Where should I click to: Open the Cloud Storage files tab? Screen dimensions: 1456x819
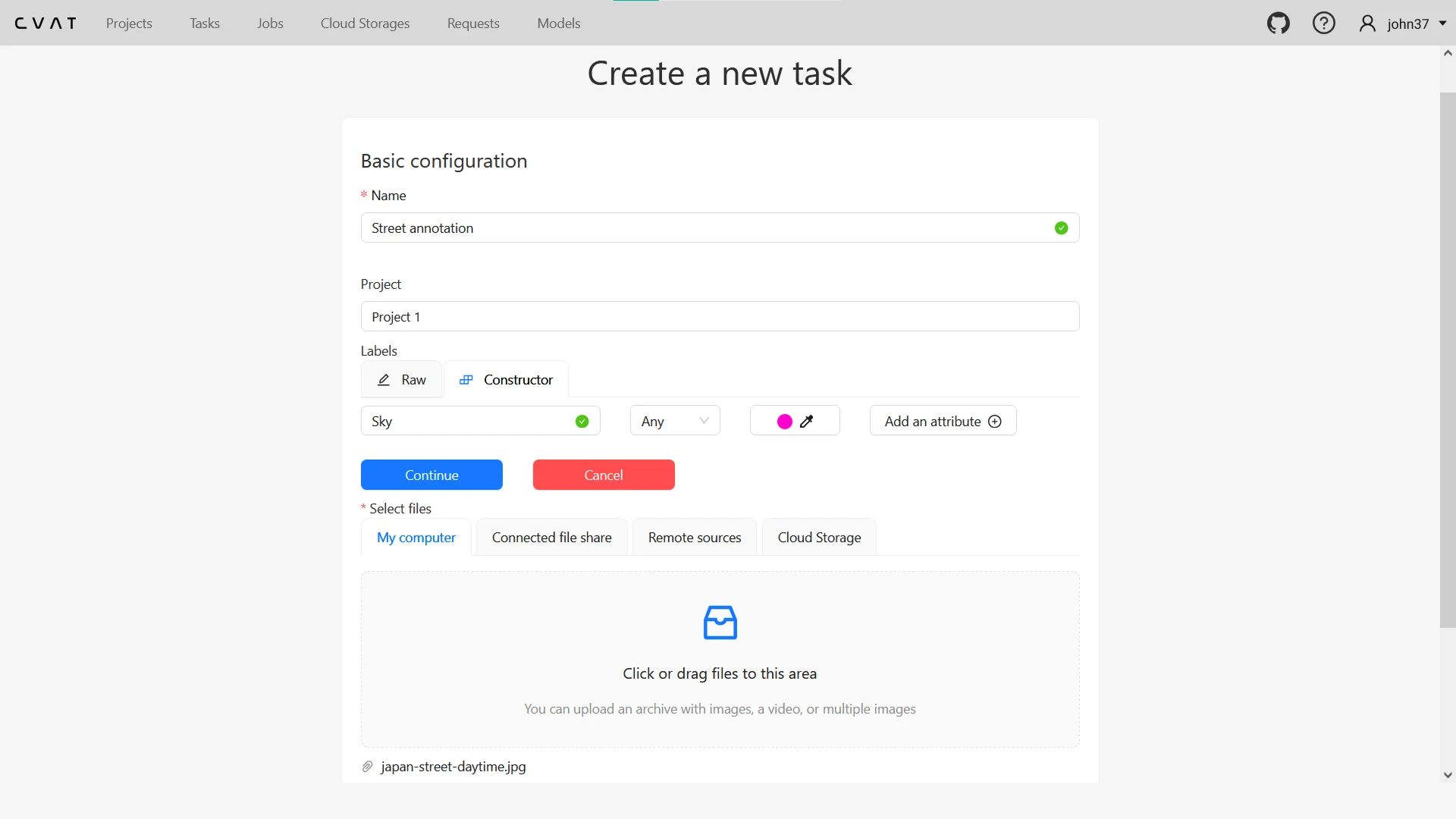point(819,538)
